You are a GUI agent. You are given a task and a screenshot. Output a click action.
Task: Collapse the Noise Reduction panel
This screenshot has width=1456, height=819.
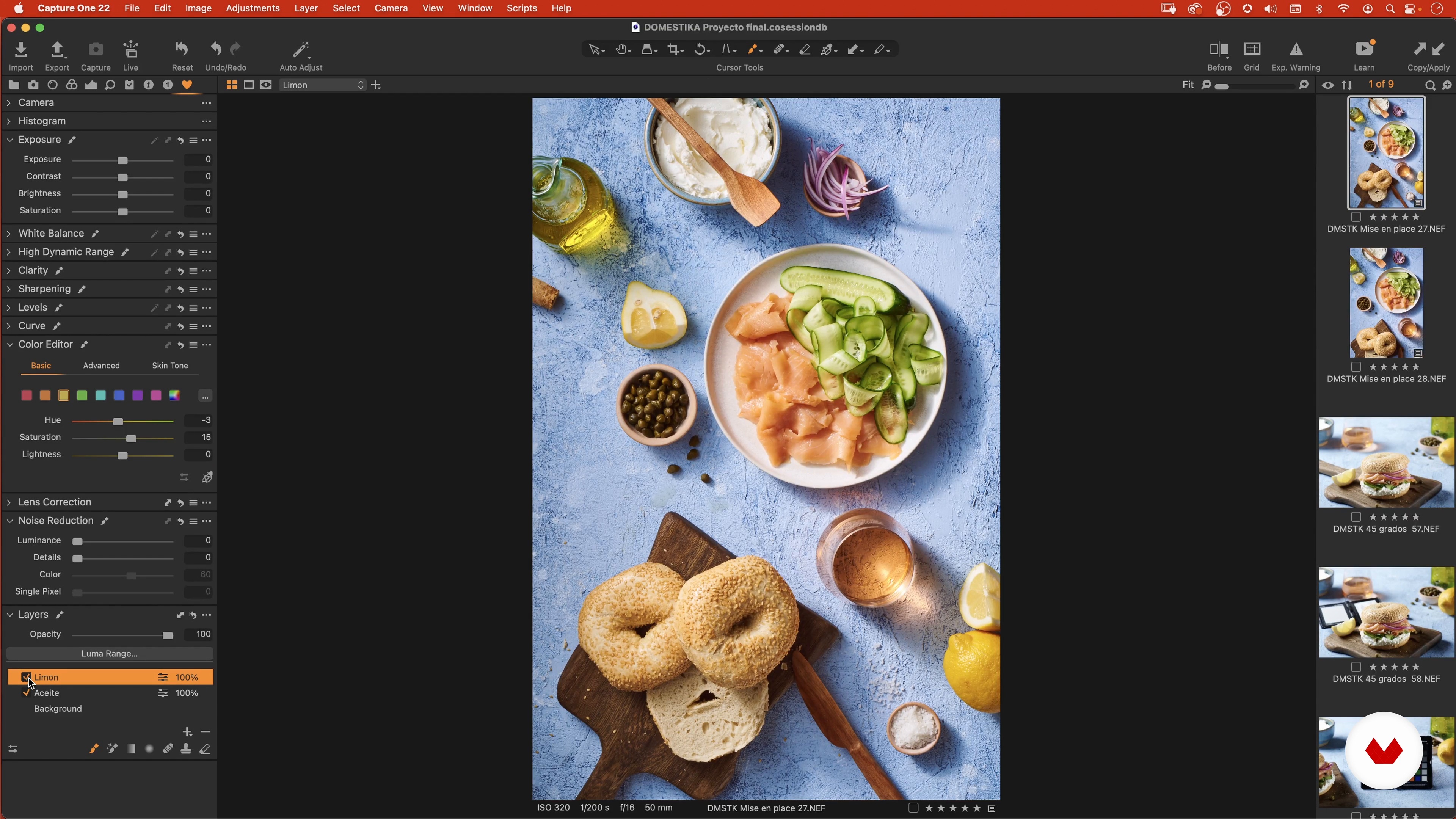[x=9, y=521]
